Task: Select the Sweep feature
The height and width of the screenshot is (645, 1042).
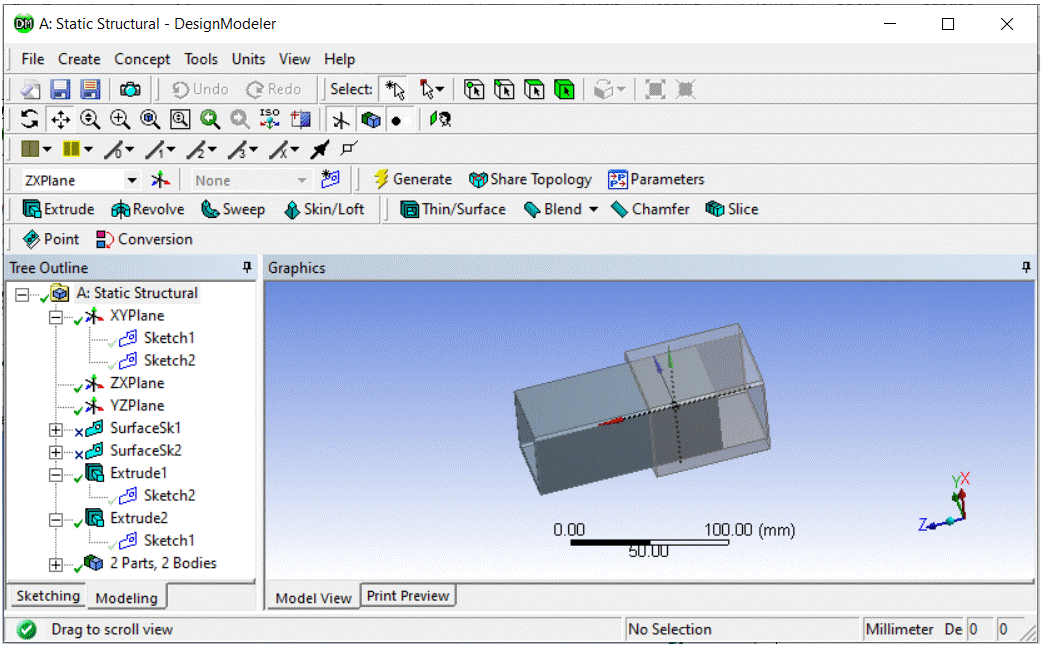Action: 233,209
